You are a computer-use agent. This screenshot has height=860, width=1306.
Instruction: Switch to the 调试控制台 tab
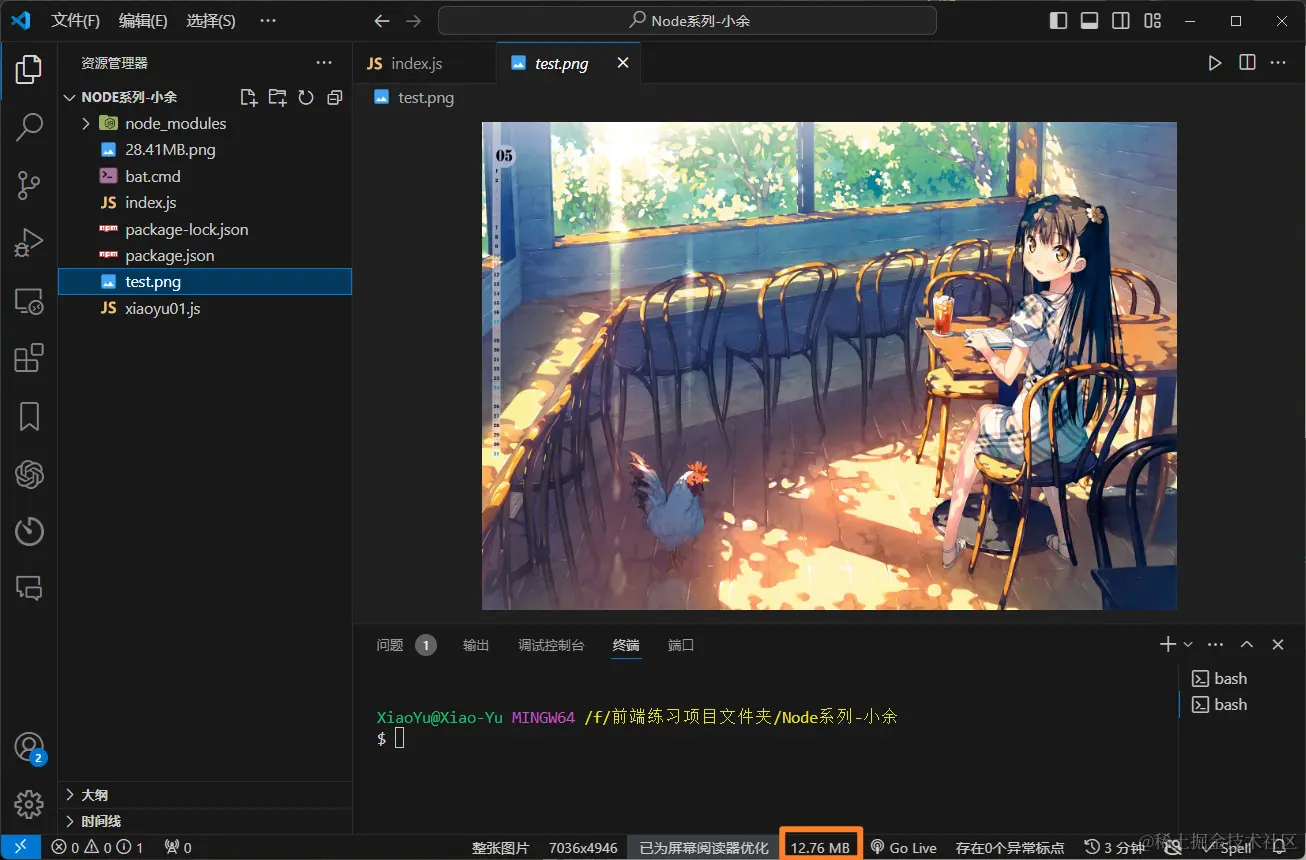pos(551,645)
